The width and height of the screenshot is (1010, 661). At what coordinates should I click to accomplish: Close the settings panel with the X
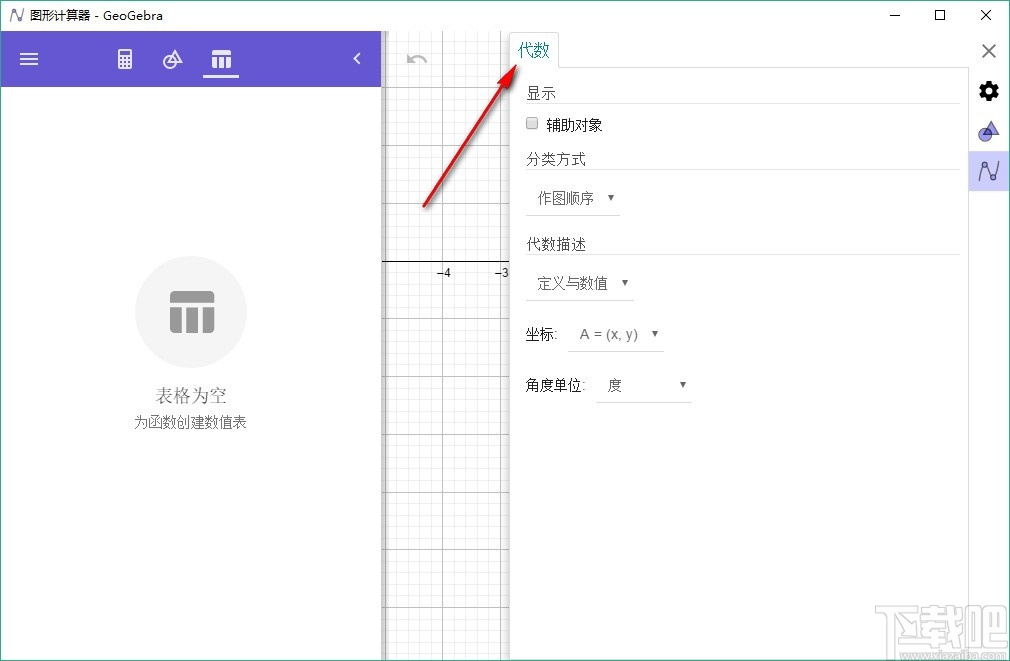coord(988,50)
